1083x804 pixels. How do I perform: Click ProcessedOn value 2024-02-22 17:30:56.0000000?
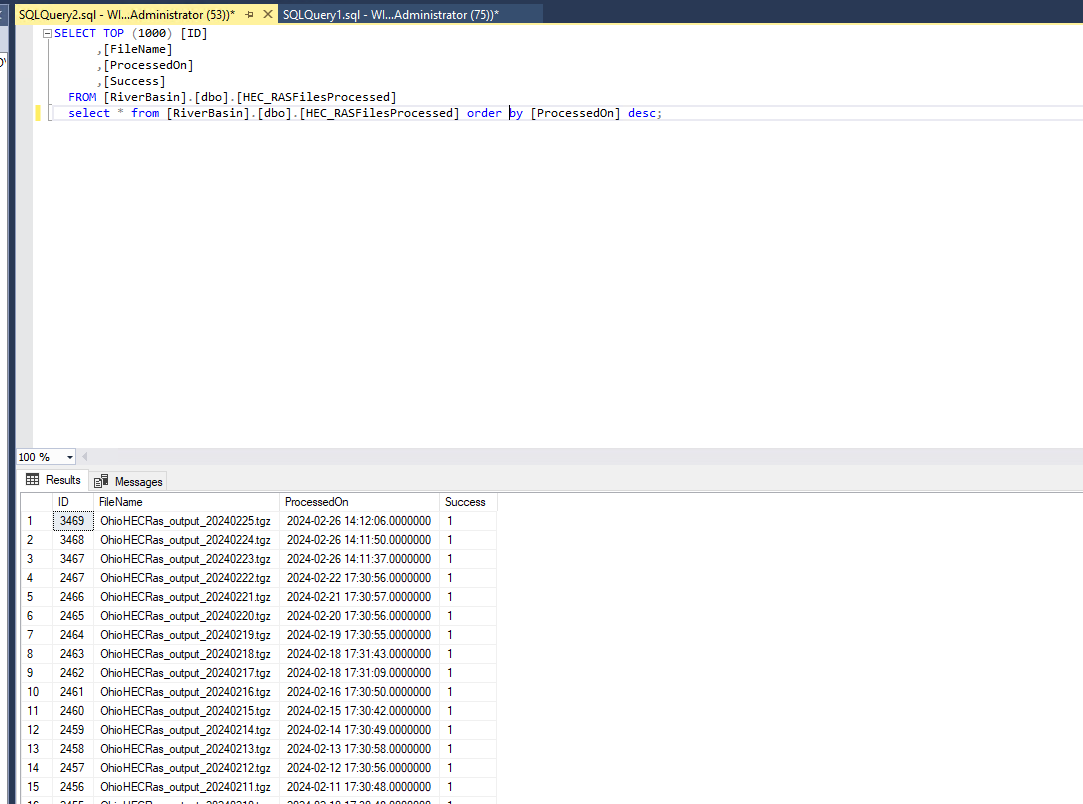(x=359, y=578)
